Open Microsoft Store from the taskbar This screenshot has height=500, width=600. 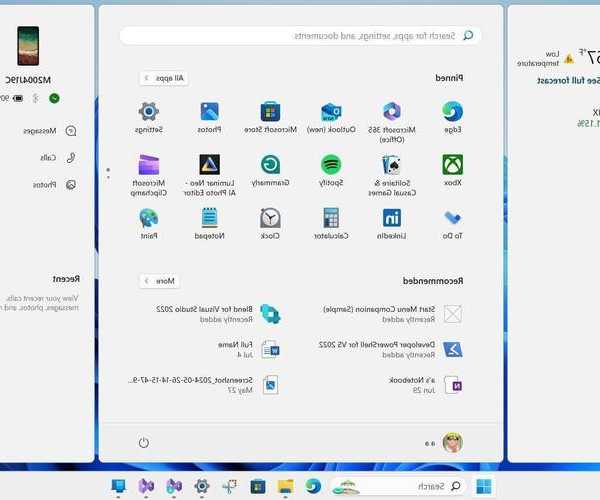(258, 486)
